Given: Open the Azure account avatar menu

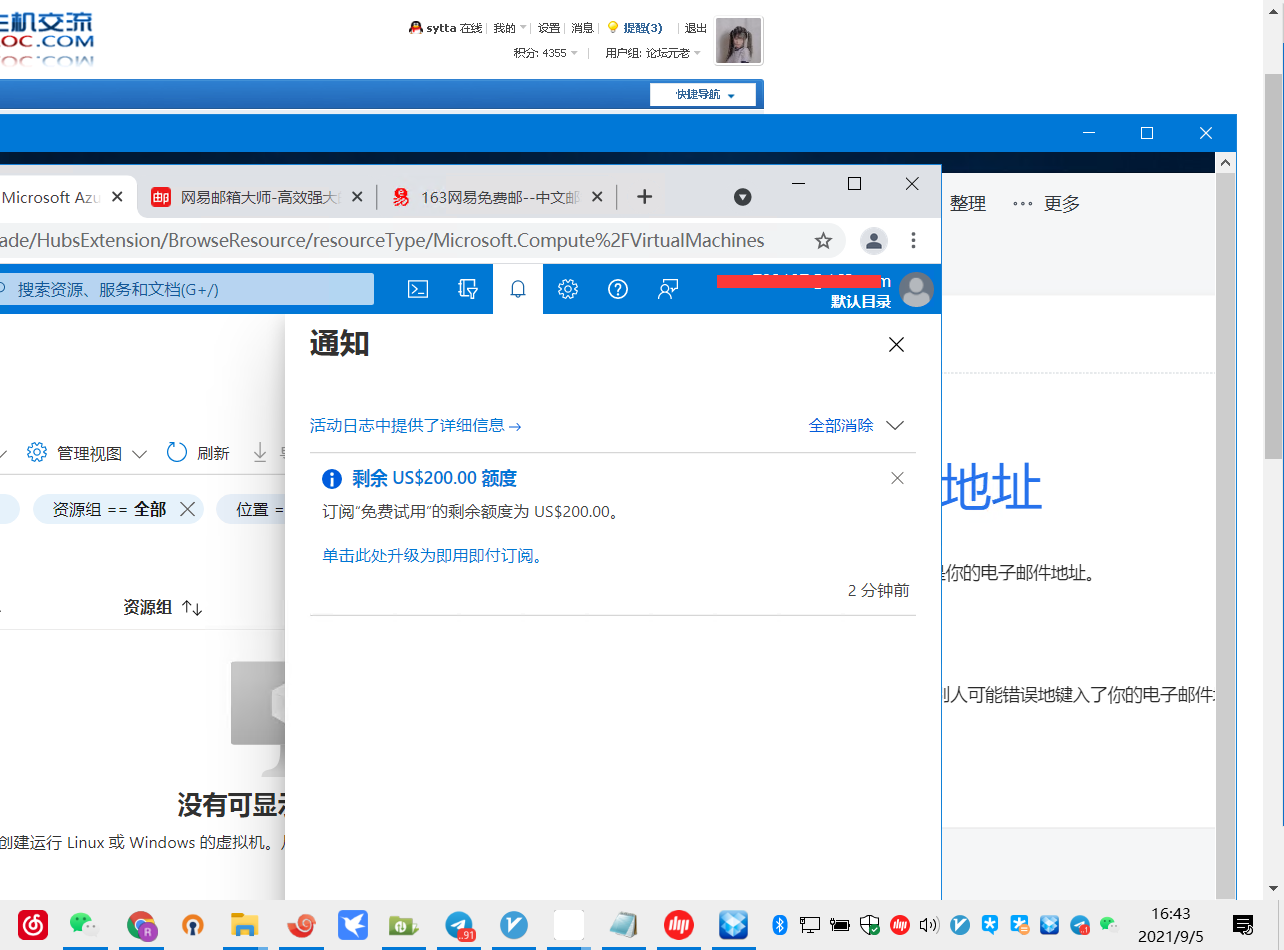Looking at the screenshot, I should tap(916, 290).
